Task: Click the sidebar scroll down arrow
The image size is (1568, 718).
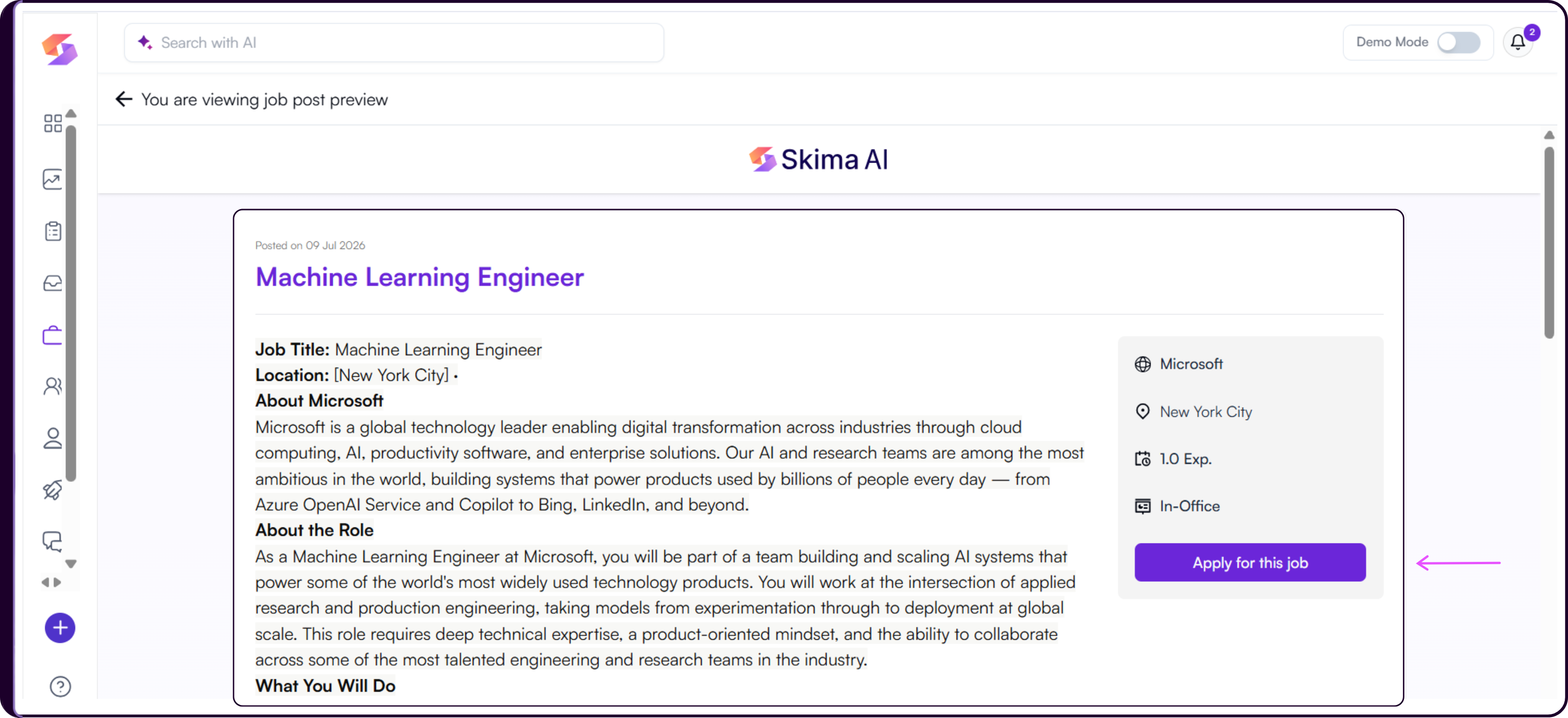Action: tap(71, 563)
